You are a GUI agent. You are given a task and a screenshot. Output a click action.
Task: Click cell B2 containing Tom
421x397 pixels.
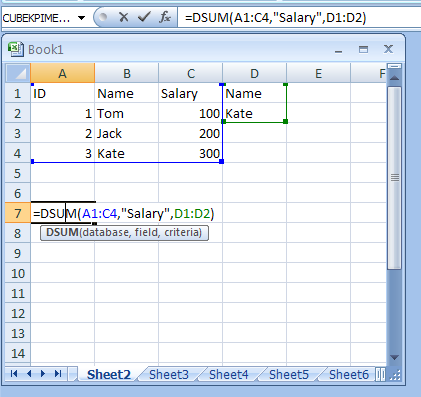[x=127, y=113]
